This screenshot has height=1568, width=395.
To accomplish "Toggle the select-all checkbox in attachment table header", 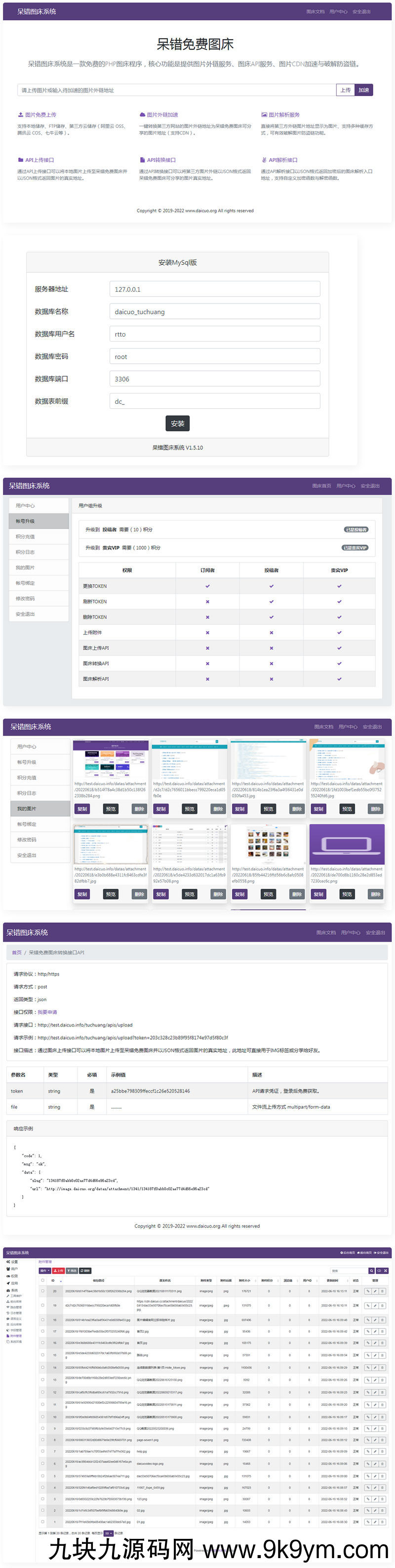I will 42,1280.
